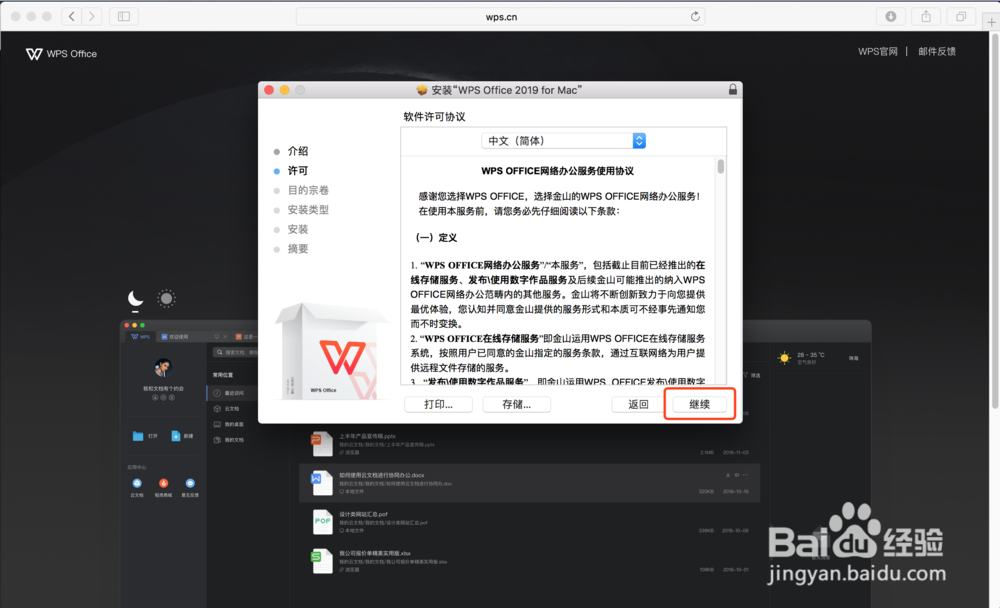
Task: Click the 继续 (Continue) button
Action: pyautogui.click(x=699, y=404)
